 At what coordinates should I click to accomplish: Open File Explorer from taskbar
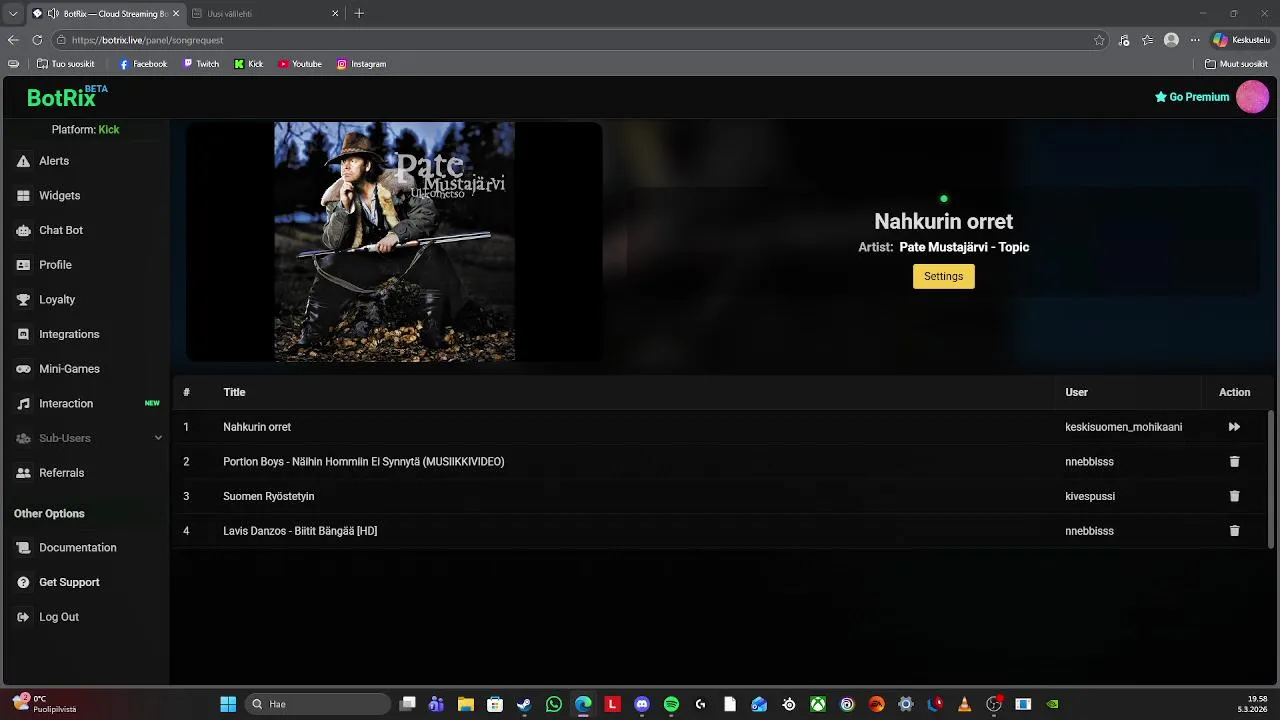(465, 704)
